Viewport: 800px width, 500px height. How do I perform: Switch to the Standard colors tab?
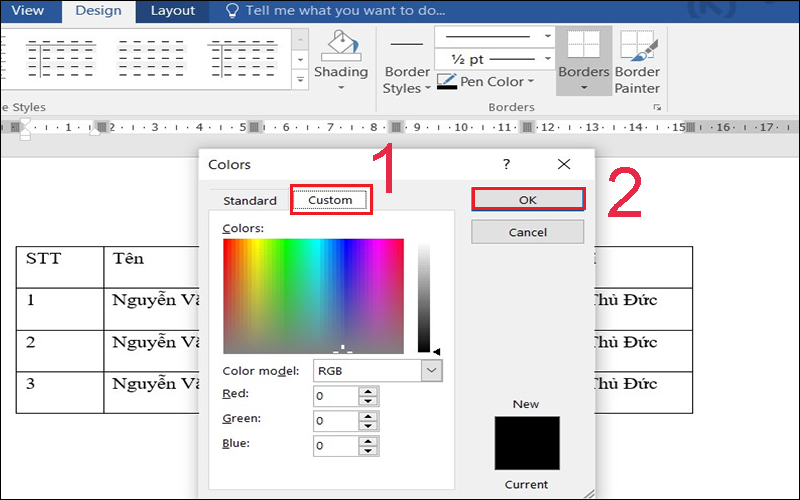(x=250, y=200)
